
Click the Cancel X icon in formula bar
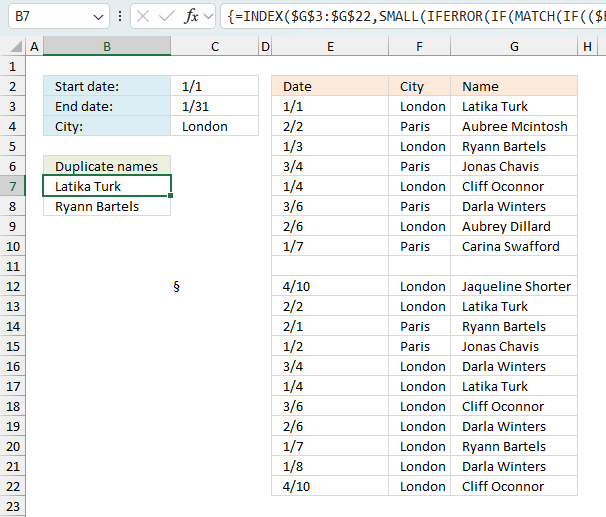tap(143, 16)
